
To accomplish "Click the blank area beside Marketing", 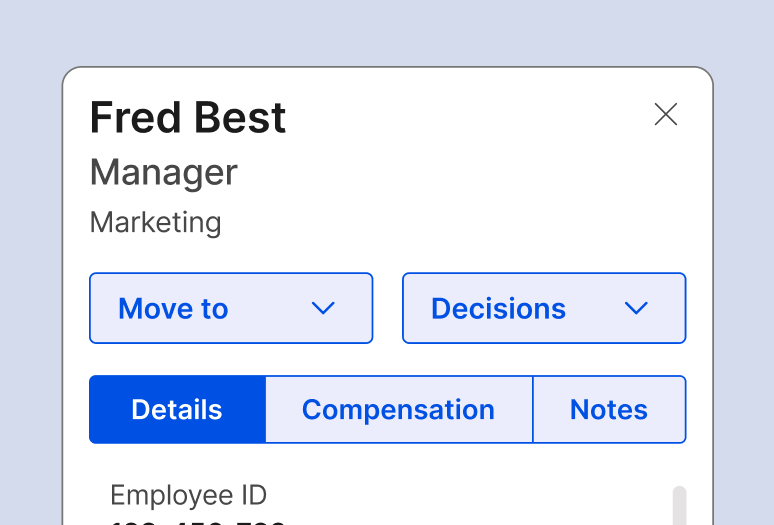I will [x=444, y=223].
